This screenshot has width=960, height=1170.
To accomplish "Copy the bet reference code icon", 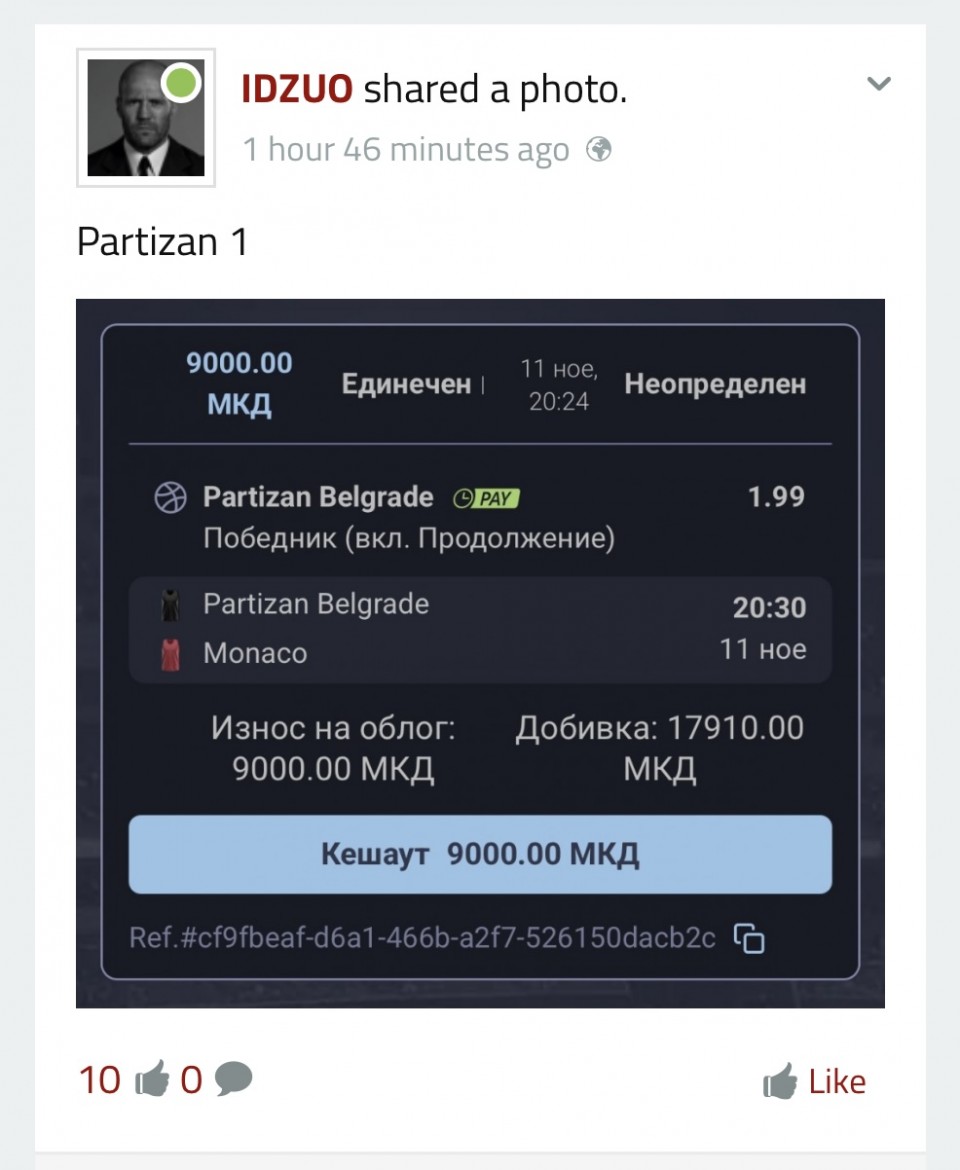I will [749, 938].
